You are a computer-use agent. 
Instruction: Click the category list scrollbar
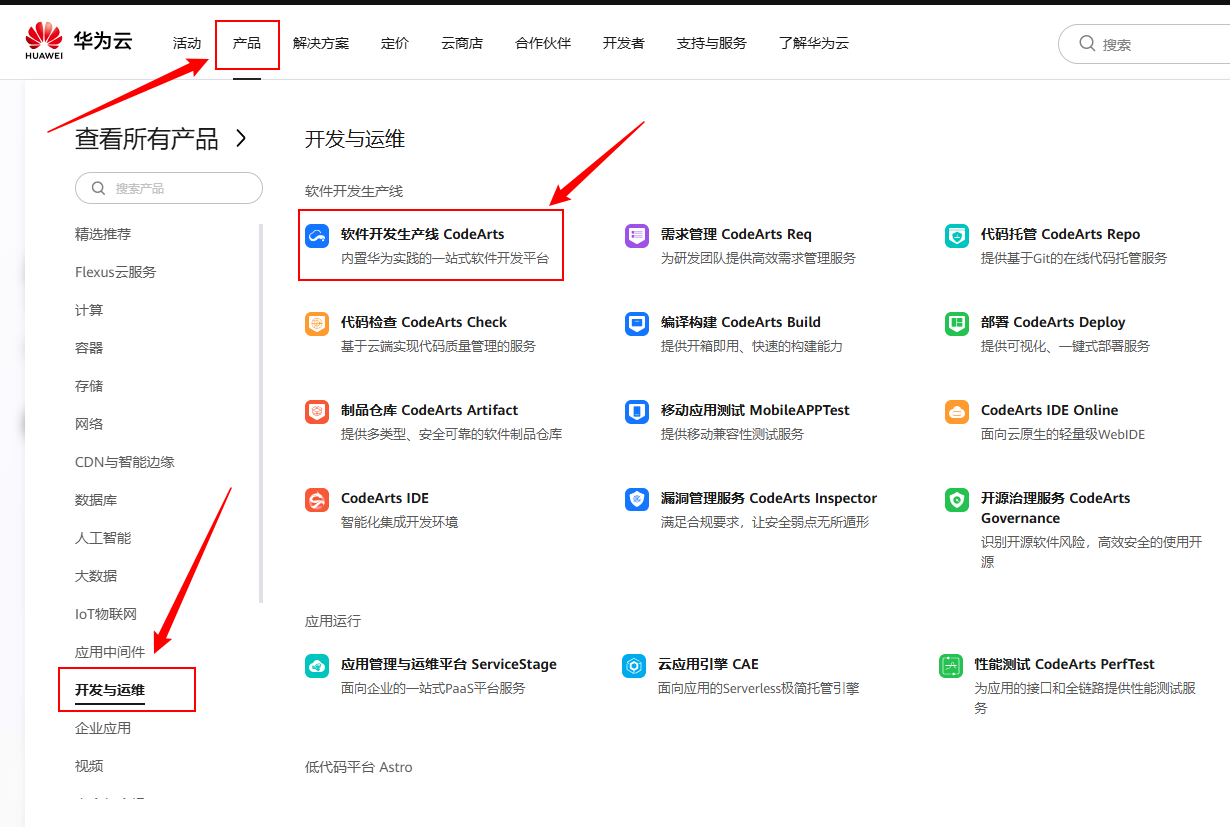[x=261, y=413]
